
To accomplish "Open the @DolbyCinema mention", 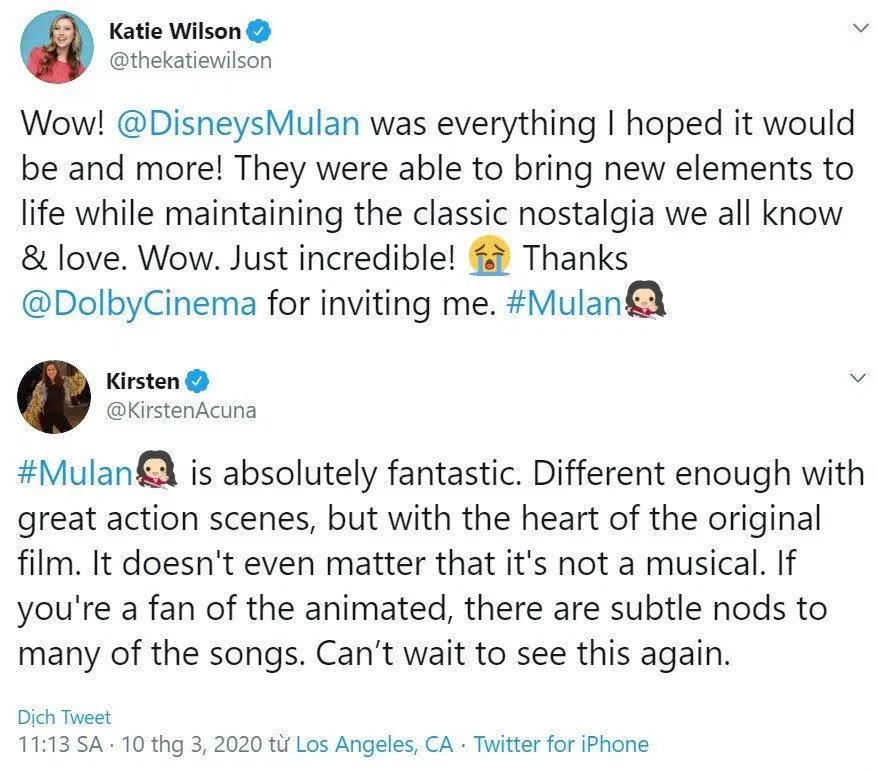I will tap(139, 303).
